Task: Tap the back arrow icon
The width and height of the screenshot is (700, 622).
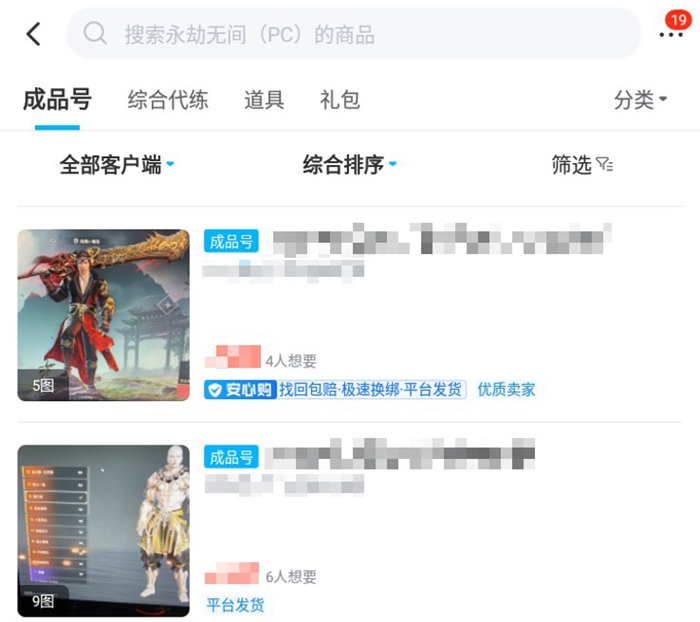Action: click(x=34, y=34)
